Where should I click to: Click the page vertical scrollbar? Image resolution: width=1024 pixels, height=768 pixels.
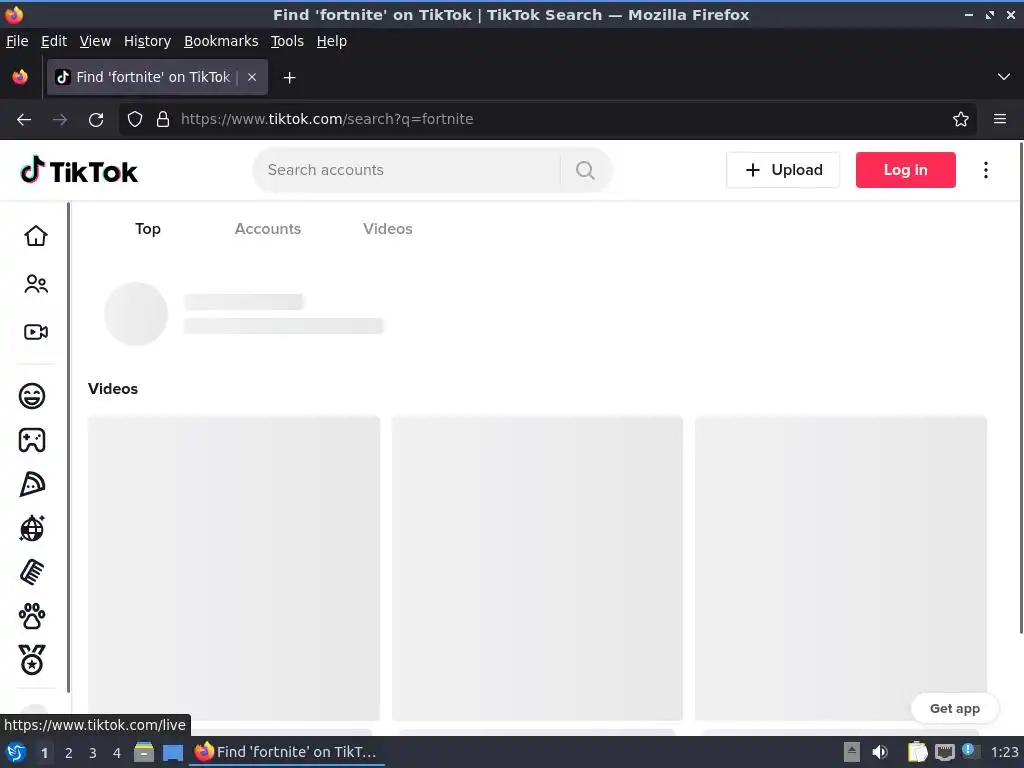[1021, 388]
